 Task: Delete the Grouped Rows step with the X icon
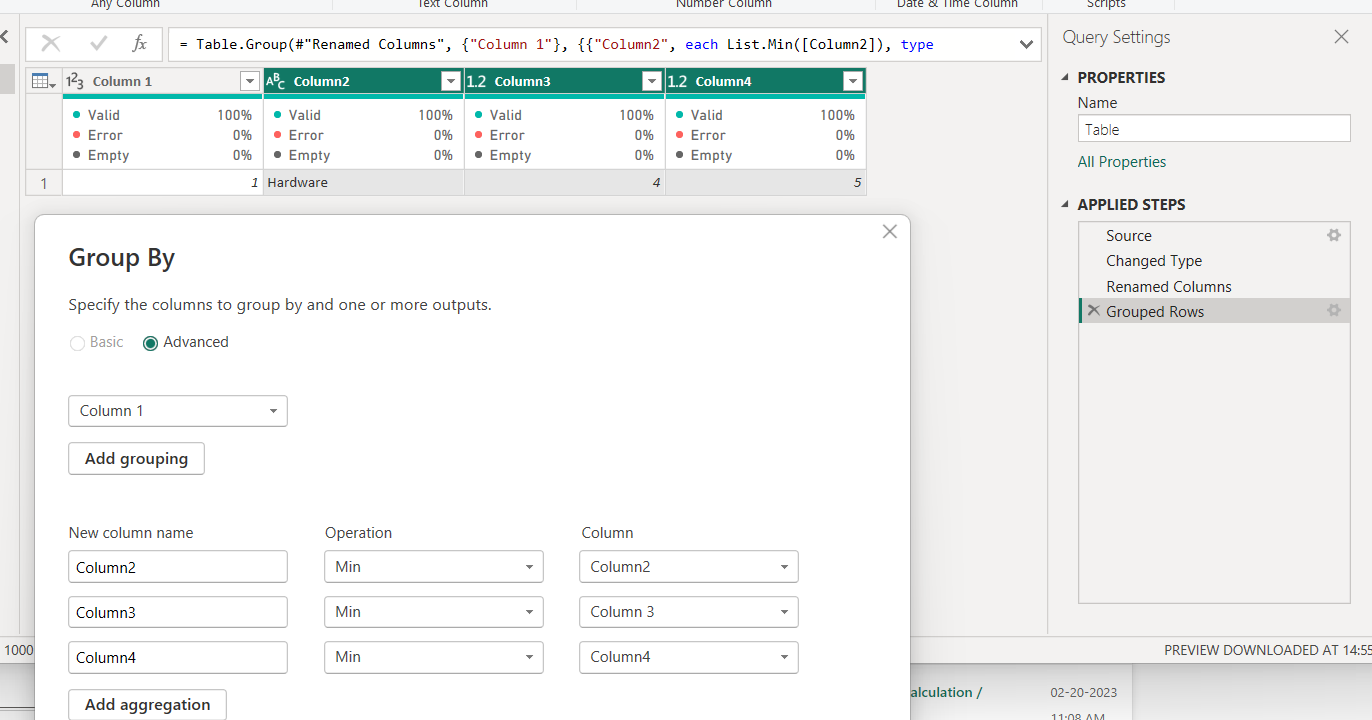coord(1094,311)
